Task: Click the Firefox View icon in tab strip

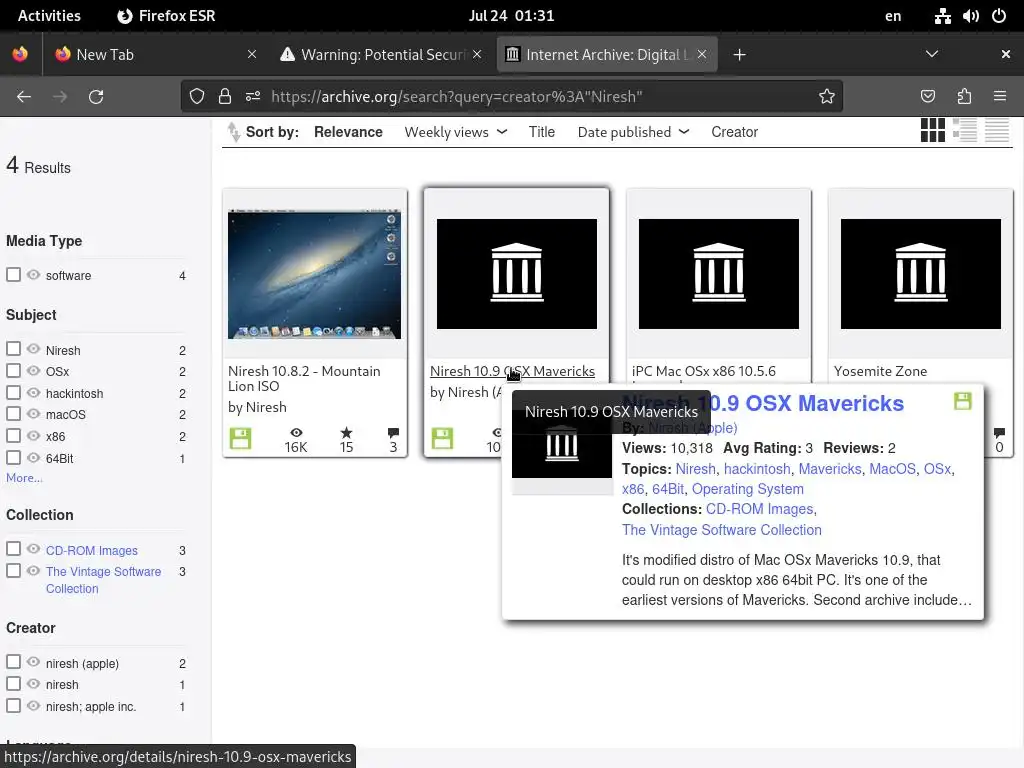Action: pos(20,54)
